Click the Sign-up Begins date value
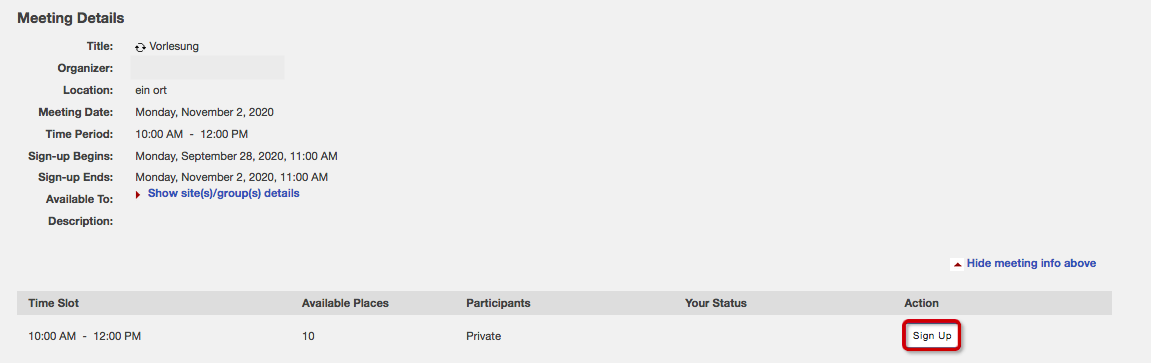The height and width of the screenshot is (363, 1151). [x=236, y=156]
